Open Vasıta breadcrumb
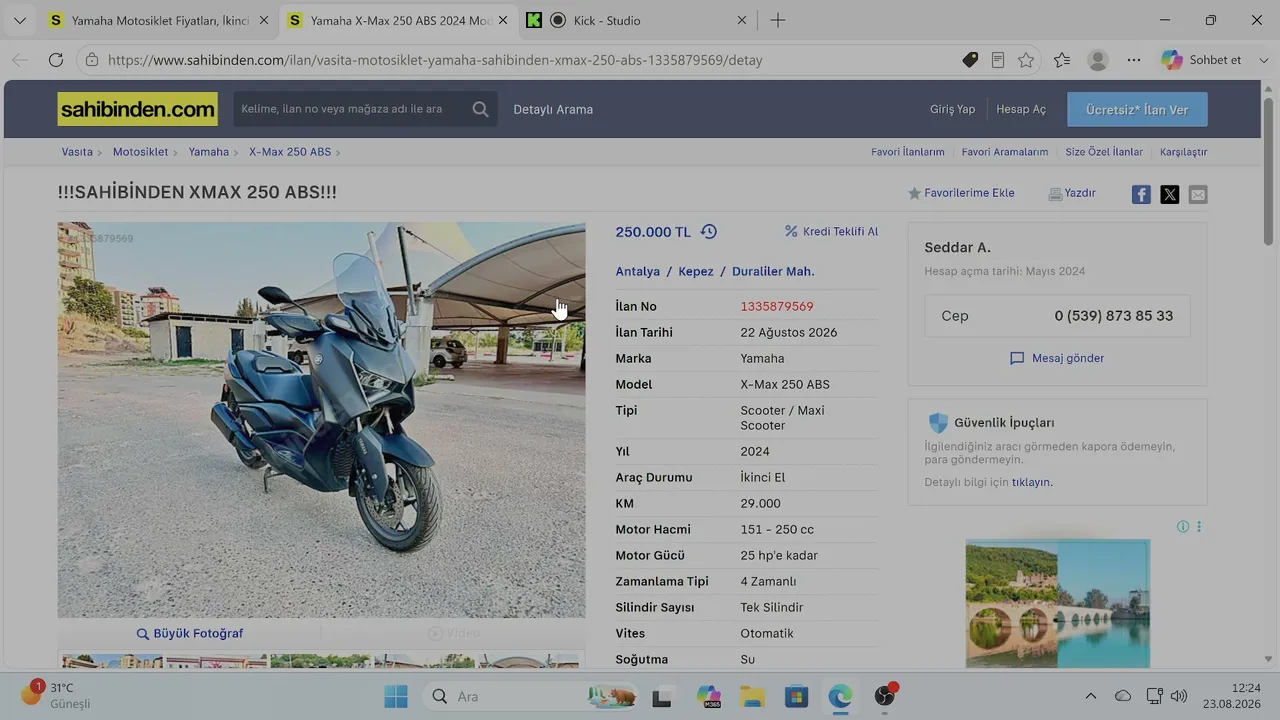Viewport: 1280px width, 720px height. (x=77, y=152)
